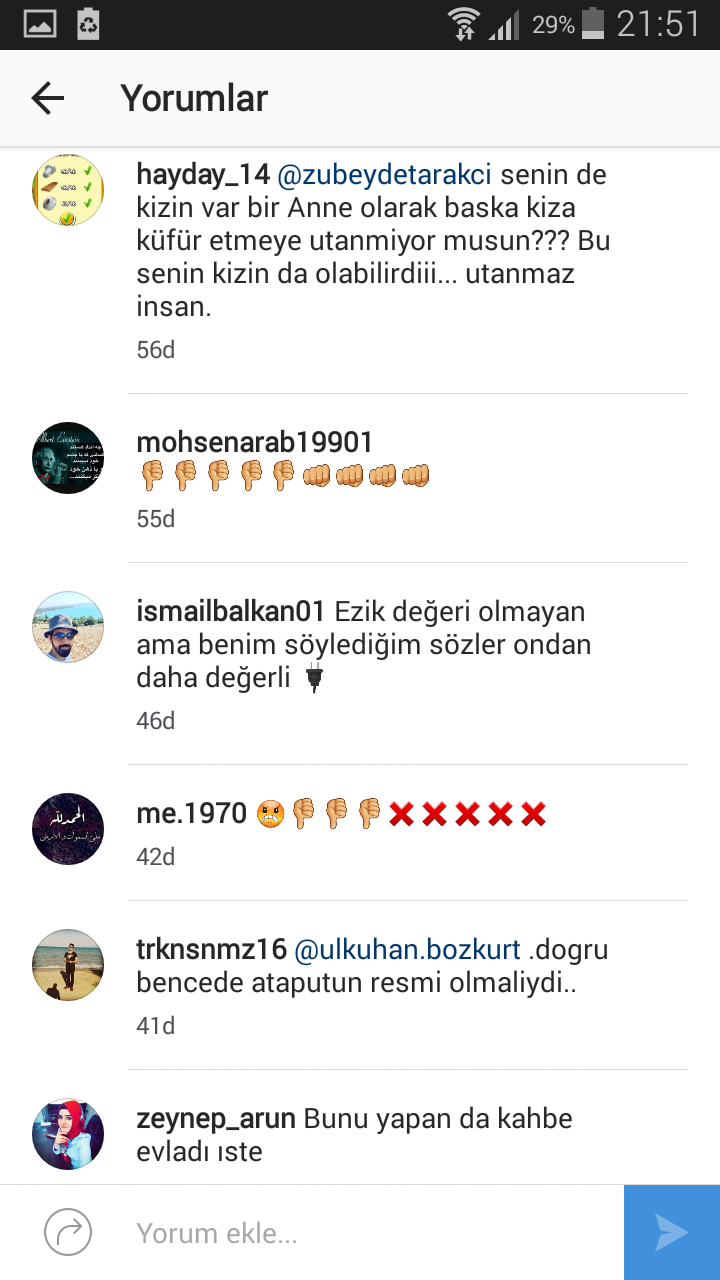Tap the circular share arrow icon
The image size is (720, 1280).
(68, 1233)
